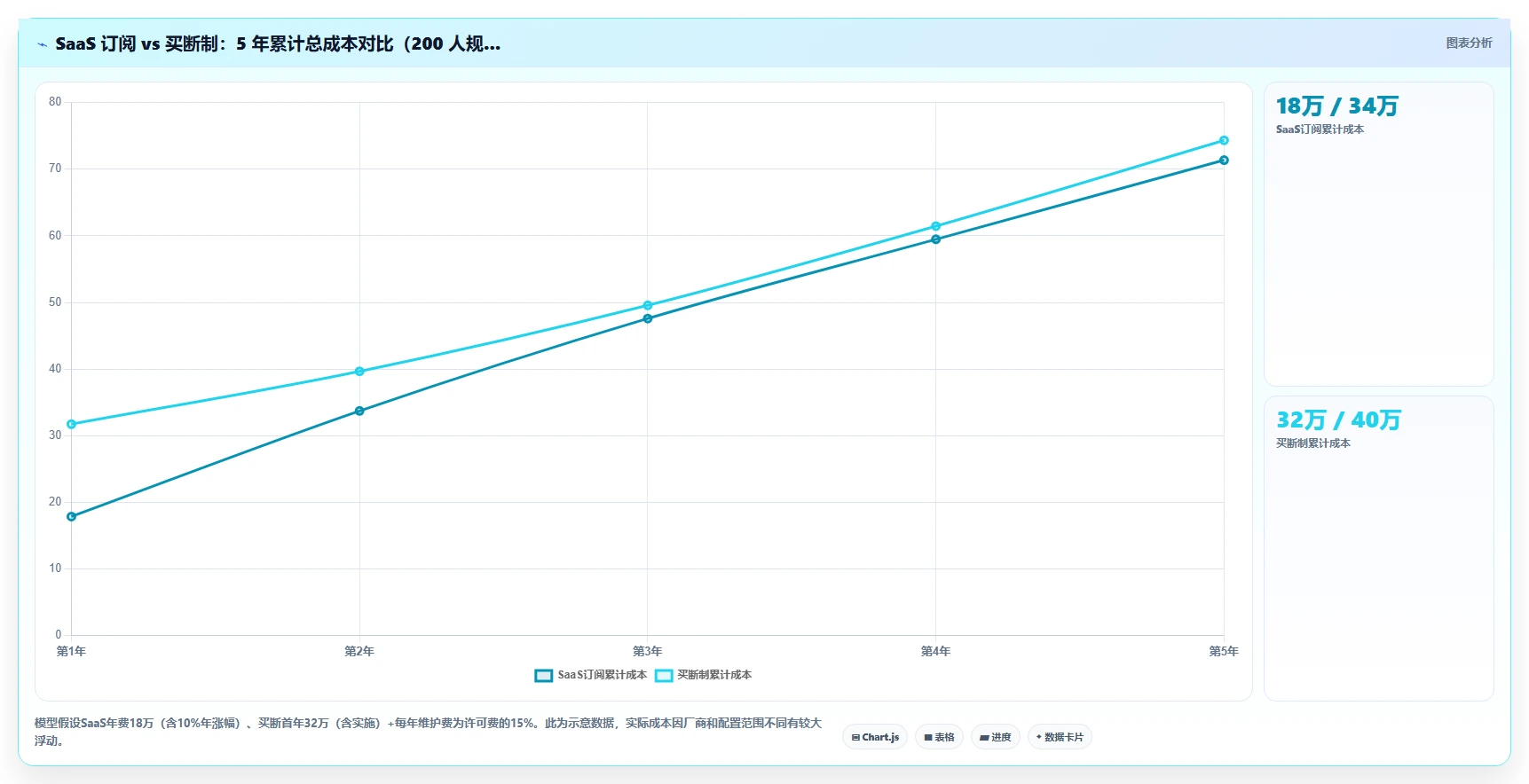The width and height of the screenshot is (1529, 784).
Task: Click the 20 y-axis value
Action: [55, 502]
